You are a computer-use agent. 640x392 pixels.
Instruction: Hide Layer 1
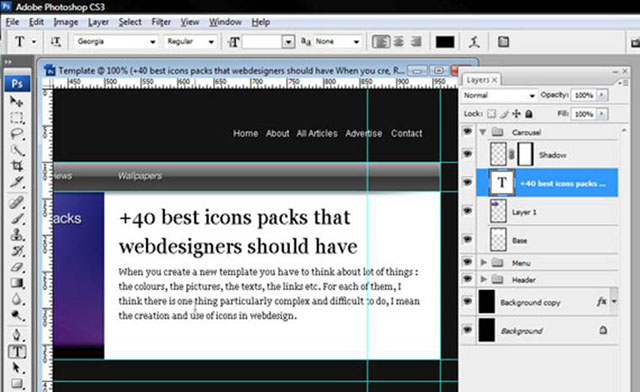point(467,211)
